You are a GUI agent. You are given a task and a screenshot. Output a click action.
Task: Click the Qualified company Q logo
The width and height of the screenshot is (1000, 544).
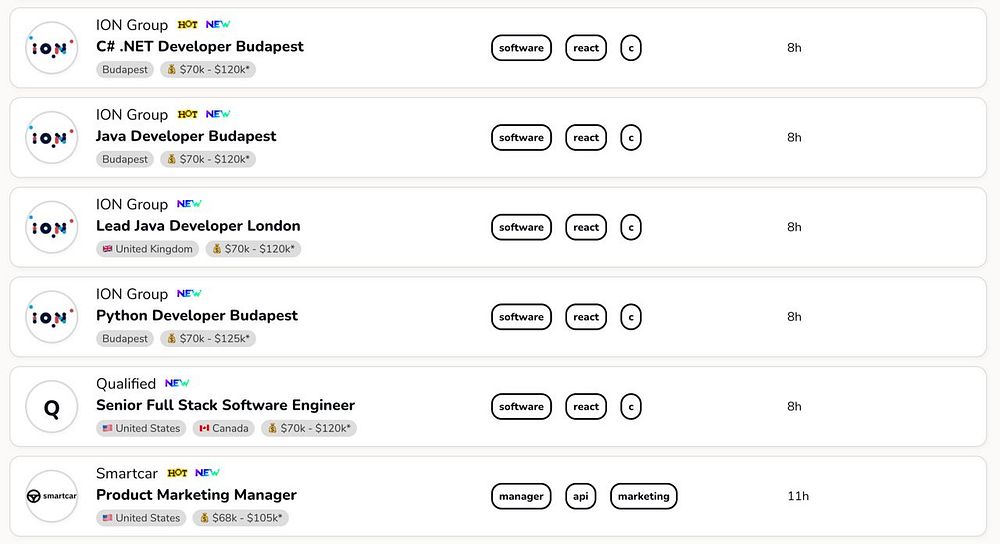point(51,407)
